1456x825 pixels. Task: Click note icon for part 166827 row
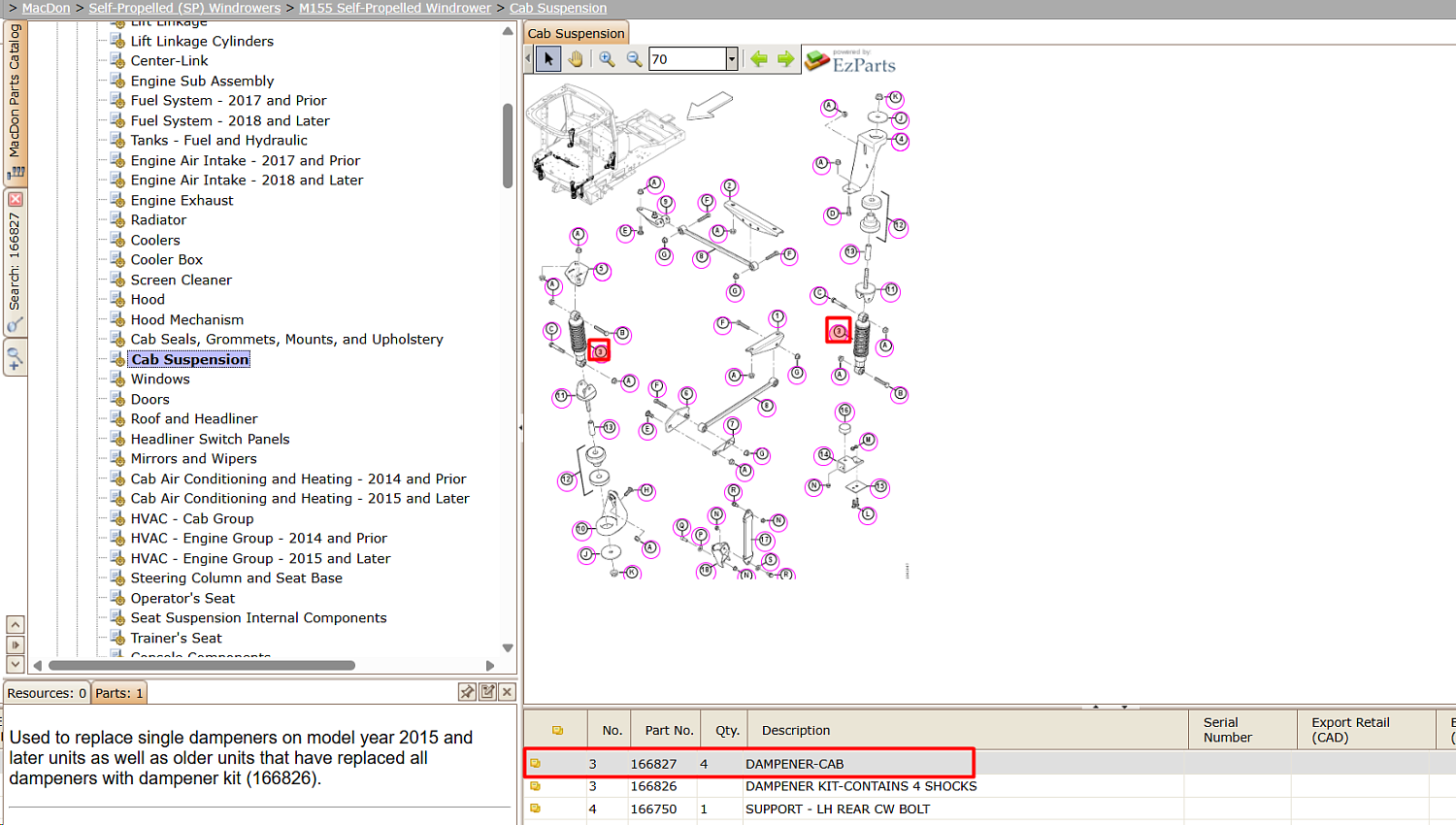tap(535, 763)
